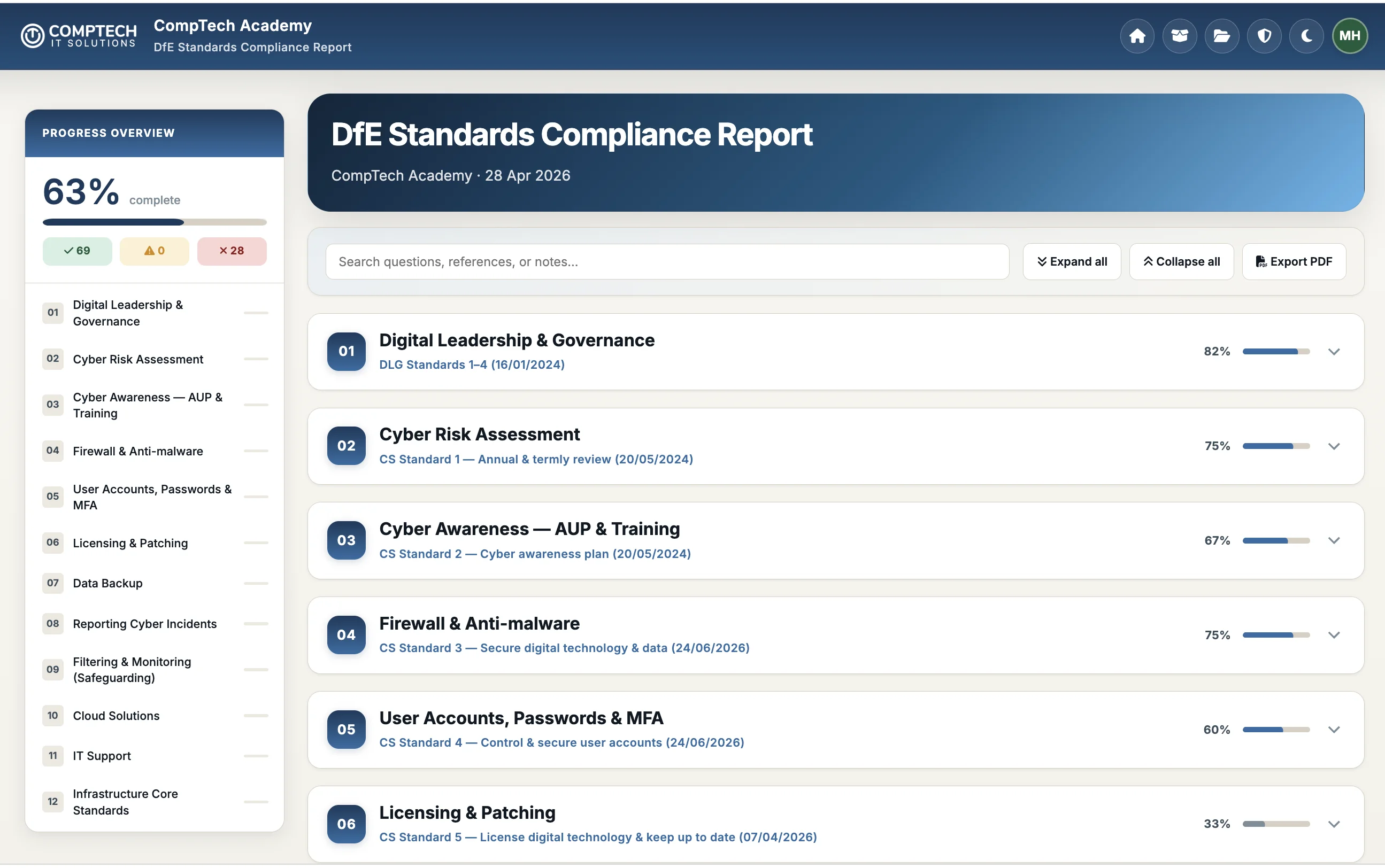
Task: Jump to Licensing & Patching in sidebar
Action: pyautogui.click(x=155, y=543)
